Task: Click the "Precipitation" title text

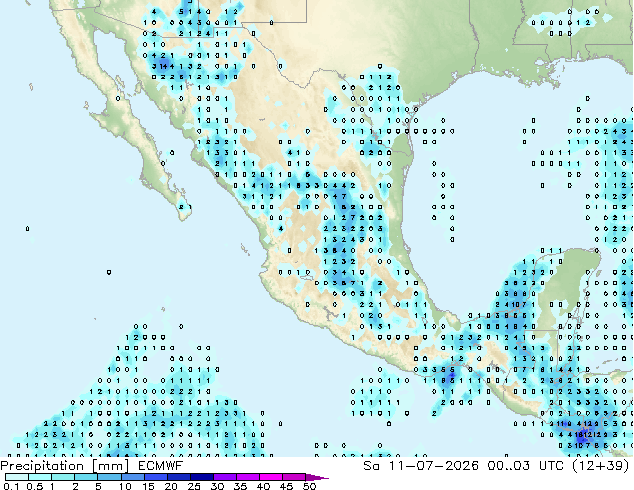Action: coord(42,466)
